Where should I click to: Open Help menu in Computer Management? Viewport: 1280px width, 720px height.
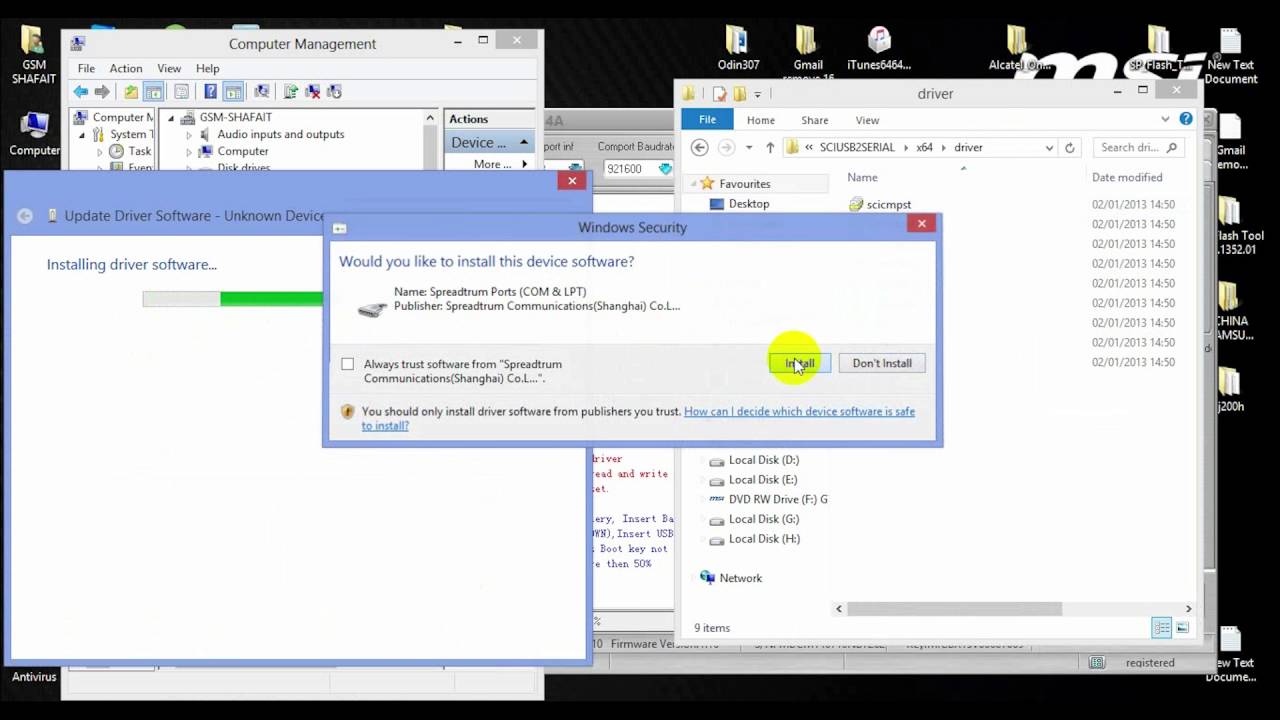[x=207, y=68]
